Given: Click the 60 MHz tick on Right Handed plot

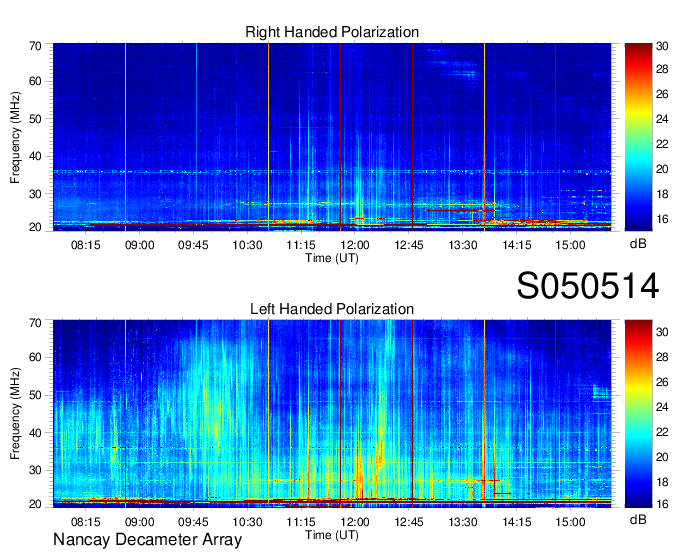Looking at the screenshot, I should pos(35,81).
